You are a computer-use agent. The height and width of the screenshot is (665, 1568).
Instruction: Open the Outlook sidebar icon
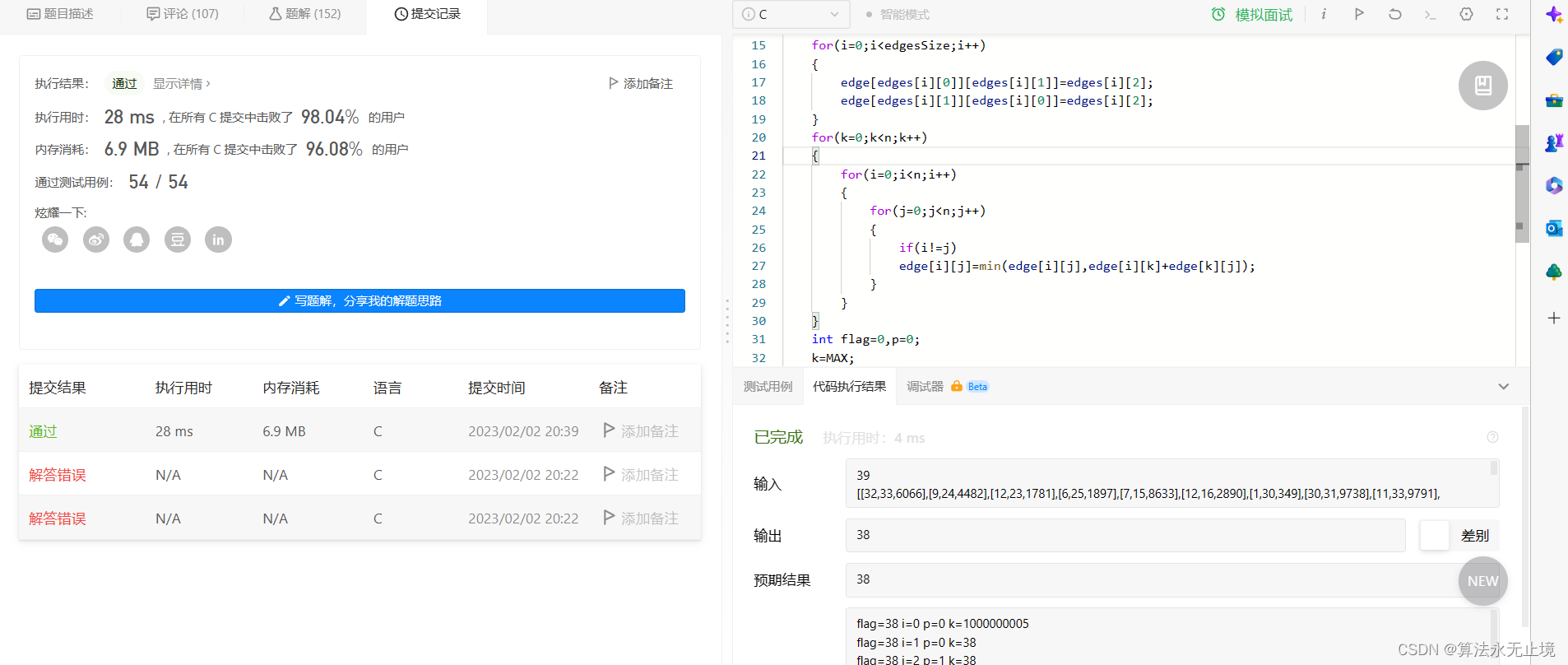1554,229
